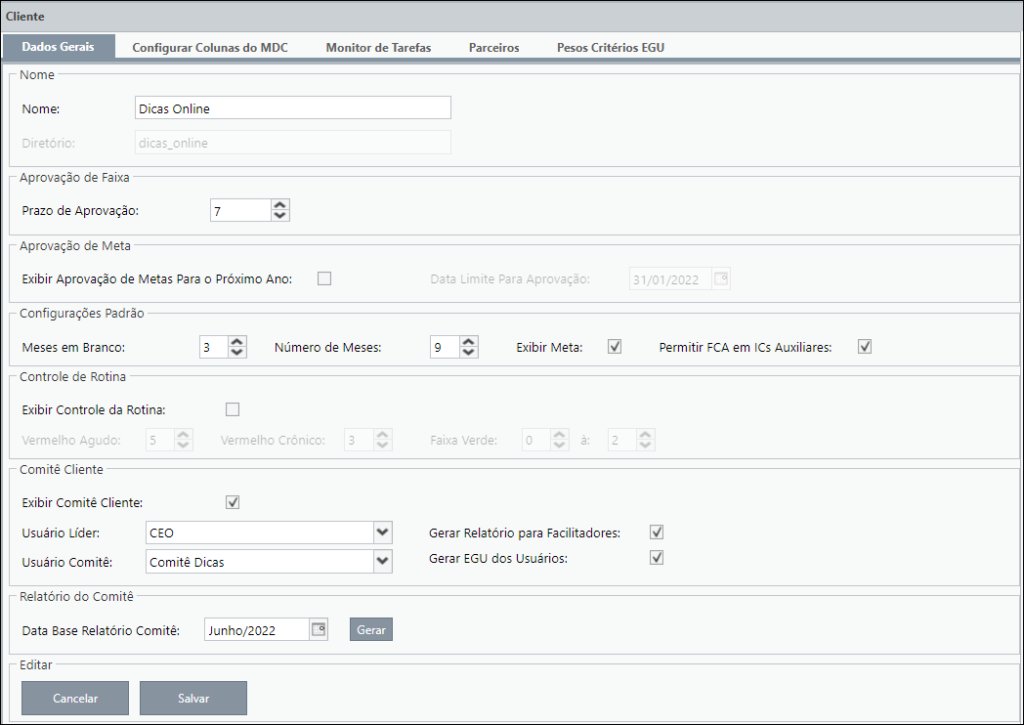1024x725 pixels.
Task: Uncheck Exibir Comitê Cliente checkbox
Action: click(232, 502)
